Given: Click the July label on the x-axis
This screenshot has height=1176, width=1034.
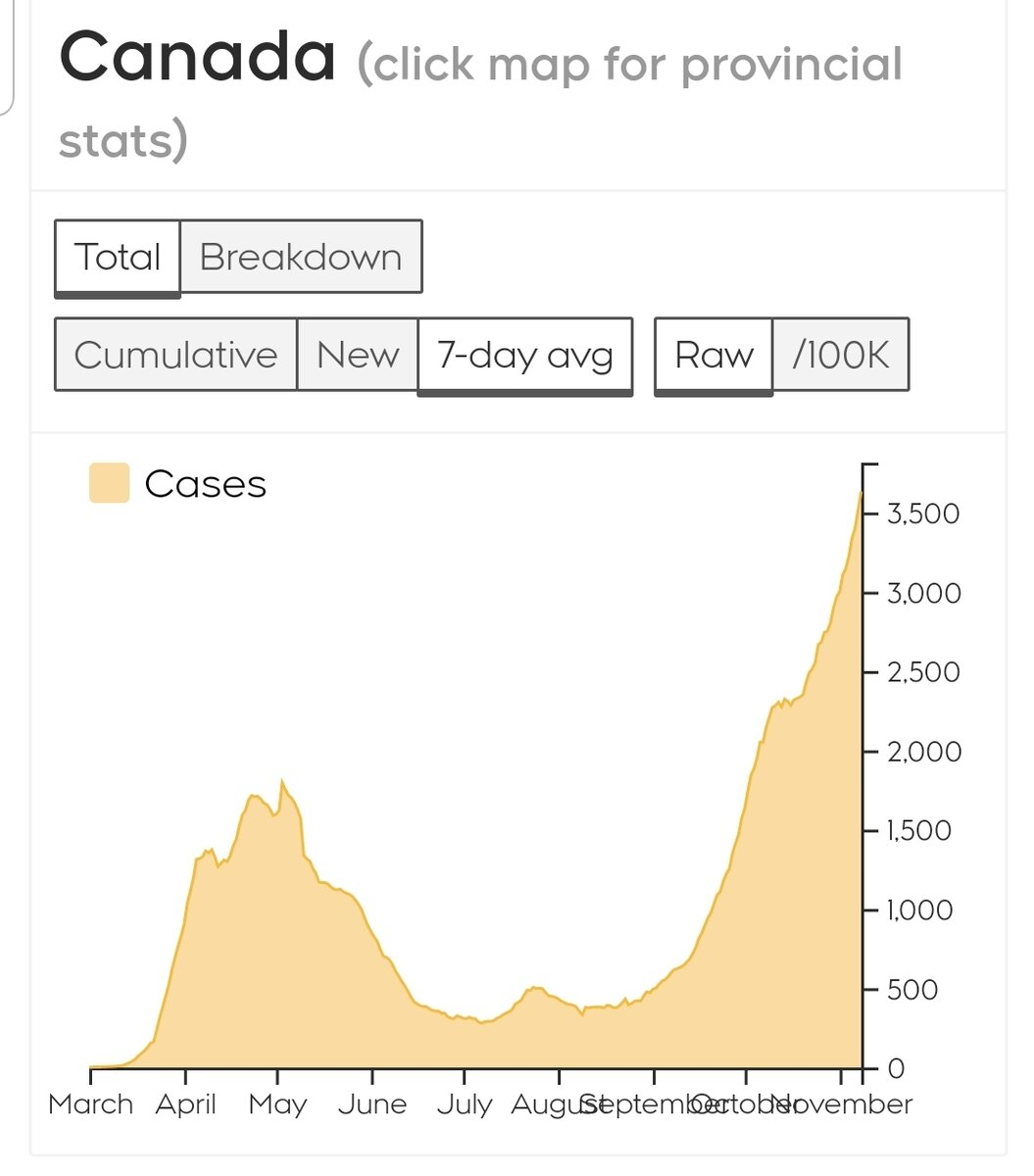Looking at the screenshot, I should point(465,1104).
